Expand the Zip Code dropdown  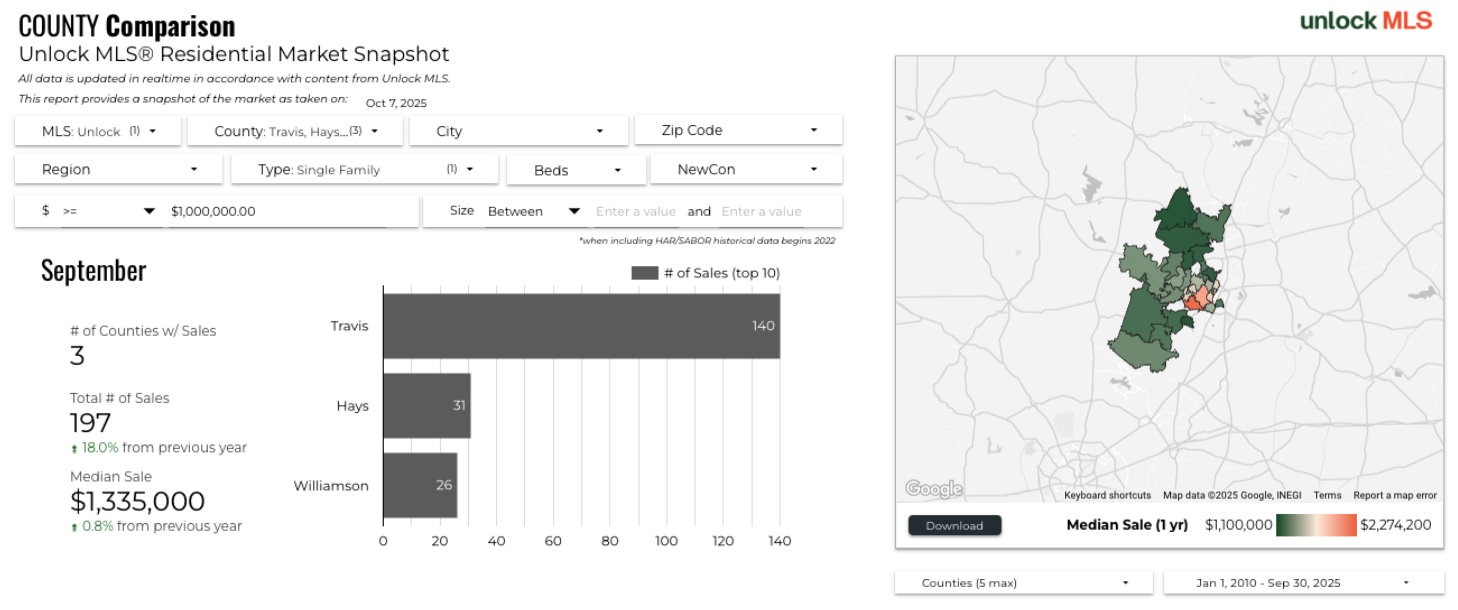(x=738, y=130)
